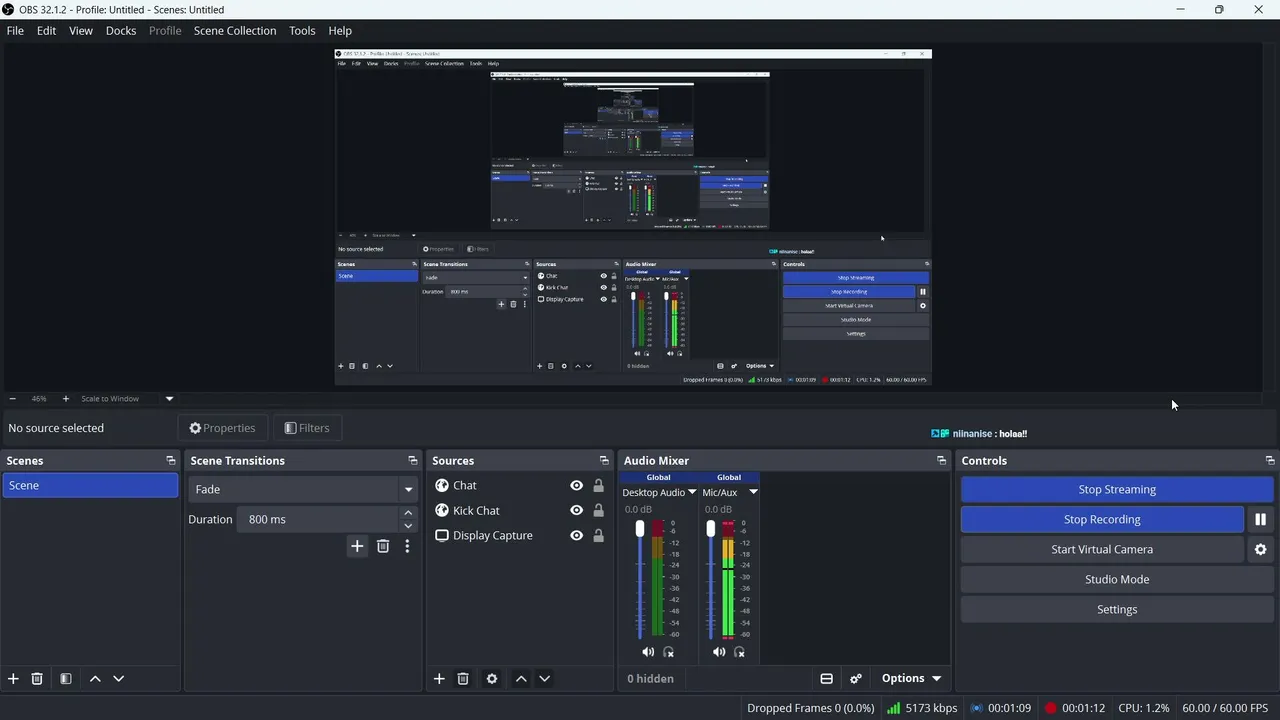1280x720 pixels.
Task: Select the Scene item in Scenes list
Action: point(90,485)
